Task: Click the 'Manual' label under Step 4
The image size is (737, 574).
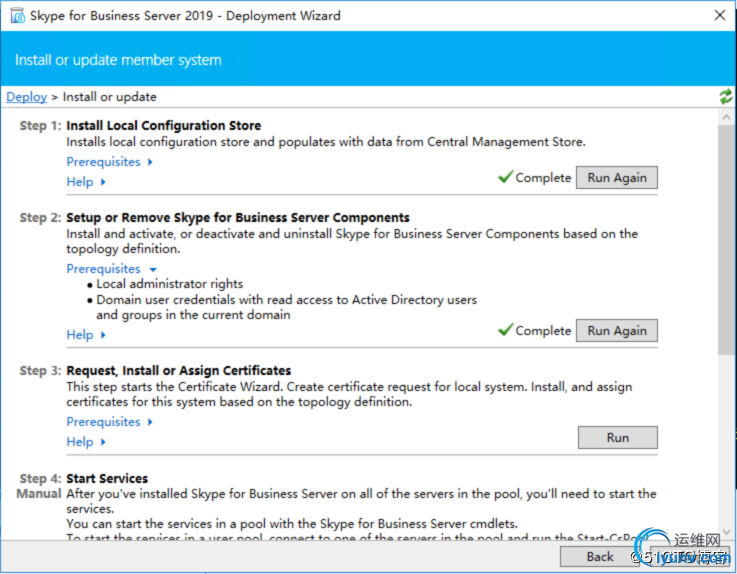Action: pyautogui.click(x=39, y=494)
